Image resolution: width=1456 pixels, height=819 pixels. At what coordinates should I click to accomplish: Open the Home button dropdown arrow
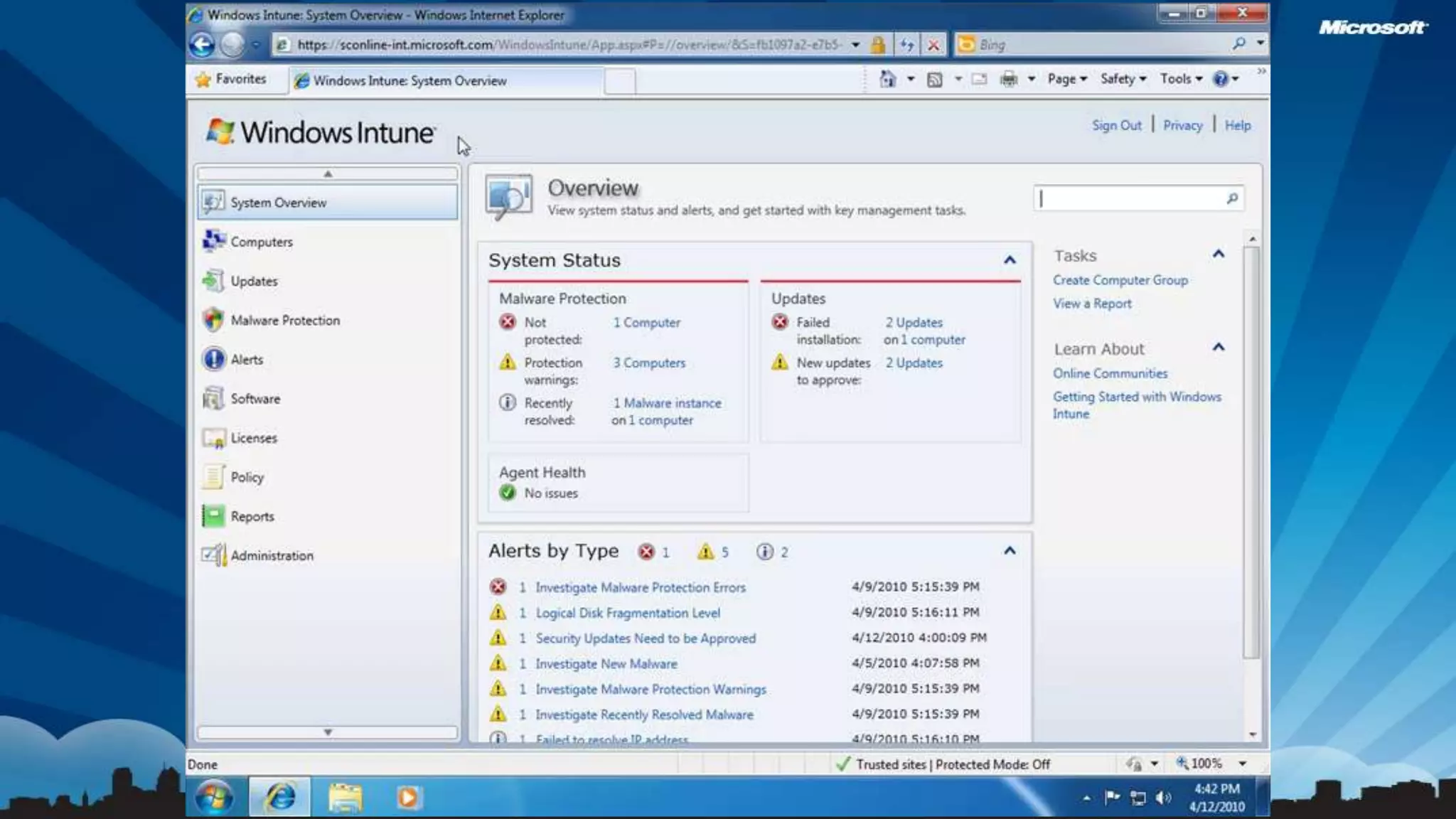pos(911,79)
